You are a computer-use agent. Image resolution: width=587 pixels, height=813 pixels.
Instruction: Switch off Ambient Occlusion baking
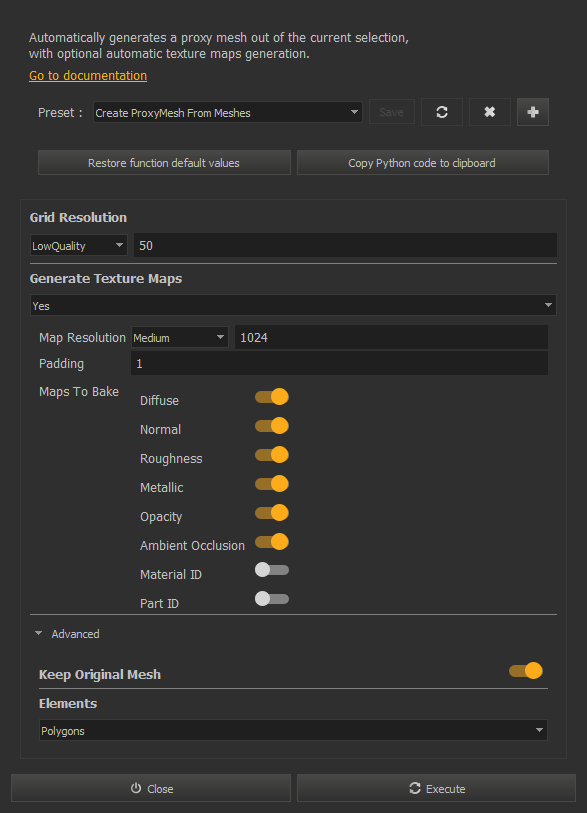pyautogui.click(x=272, y=542)
